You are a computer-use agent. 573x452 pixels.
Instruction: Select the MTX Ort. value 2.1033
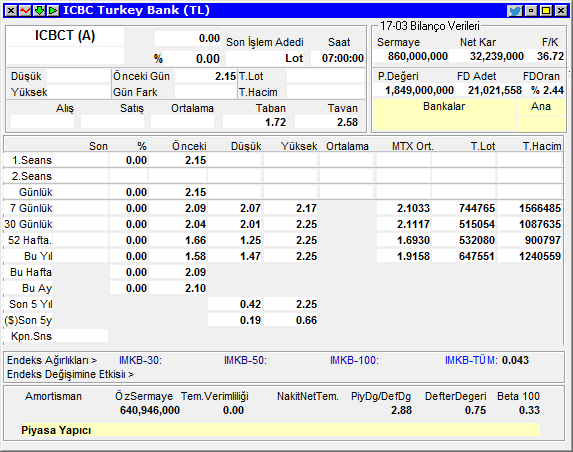point(413,208)
